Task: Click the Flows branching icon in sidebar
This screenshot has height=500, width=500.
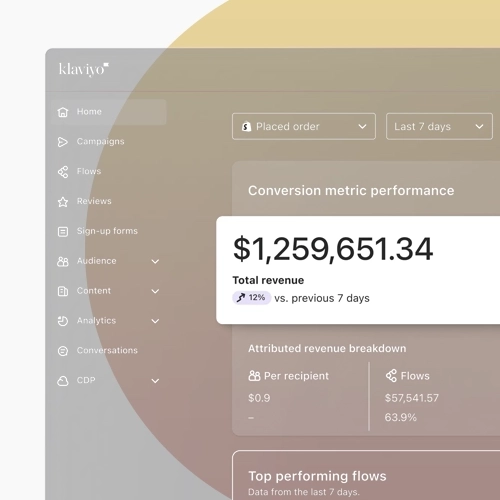Action: point(63,172)
